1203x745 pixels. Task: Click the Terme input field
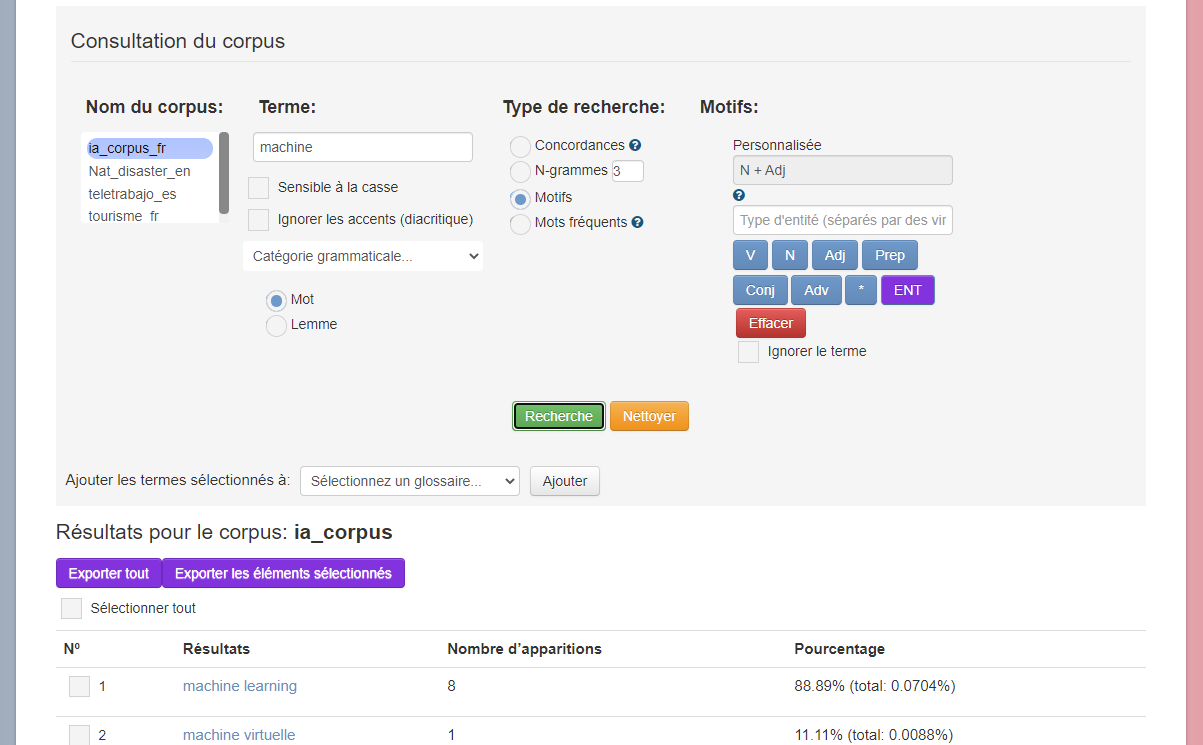pyautogui.click(x=362, y=147)
